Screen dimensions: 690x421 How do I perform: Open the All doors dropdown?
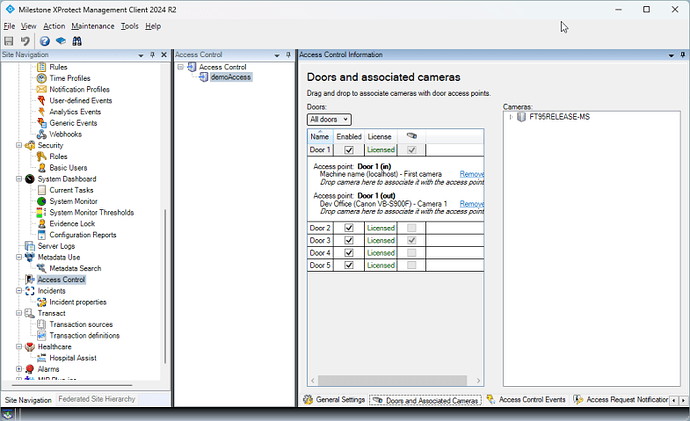329,119
